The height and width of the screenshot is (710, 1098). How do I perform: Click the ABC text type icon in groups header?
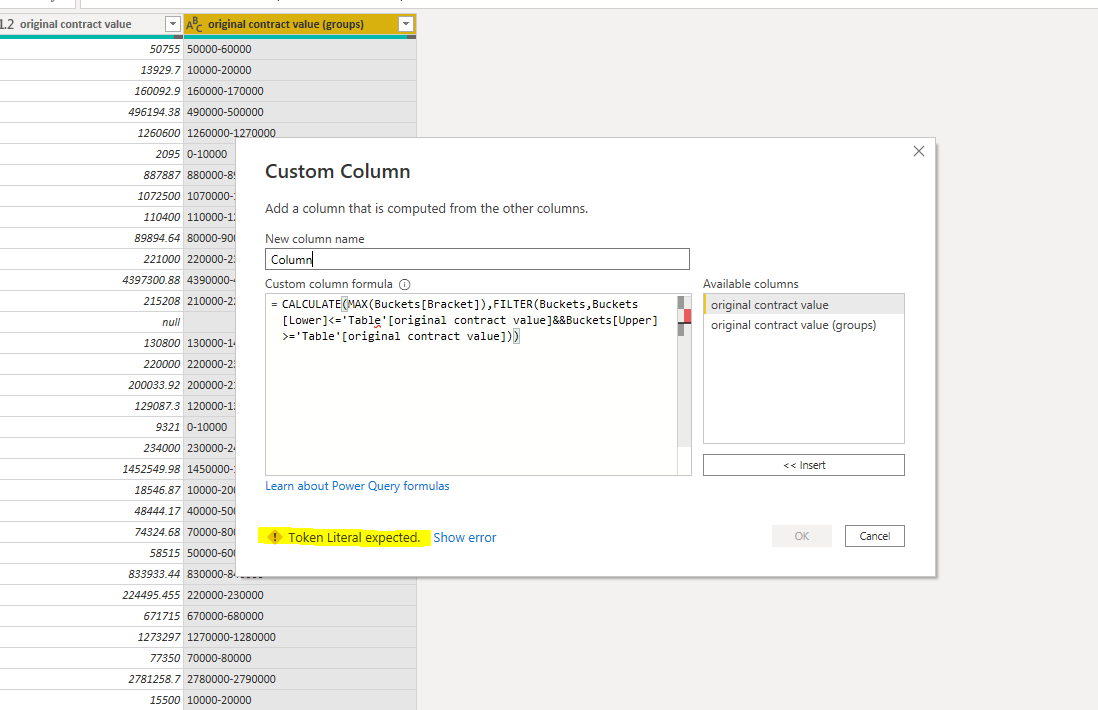[194, 25]
